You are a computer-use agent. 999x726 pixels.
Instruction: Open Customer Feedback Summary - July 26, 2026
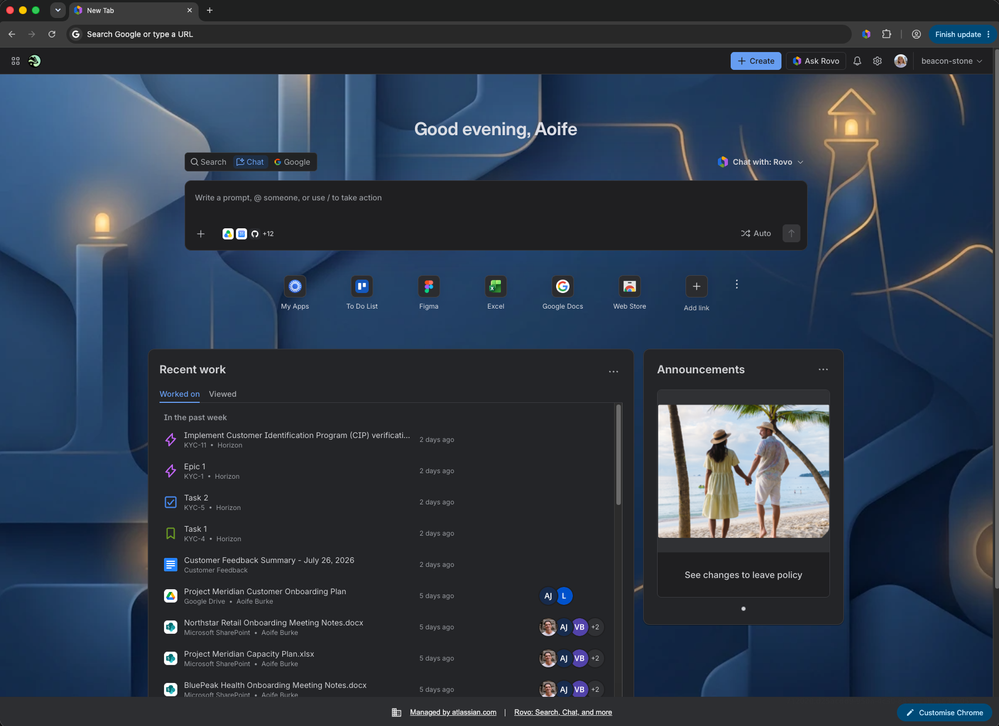(385, 564)
